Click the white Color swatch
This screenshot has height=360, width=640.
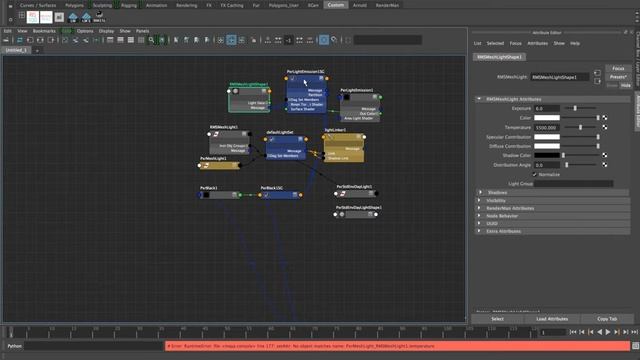click(547, 118)
